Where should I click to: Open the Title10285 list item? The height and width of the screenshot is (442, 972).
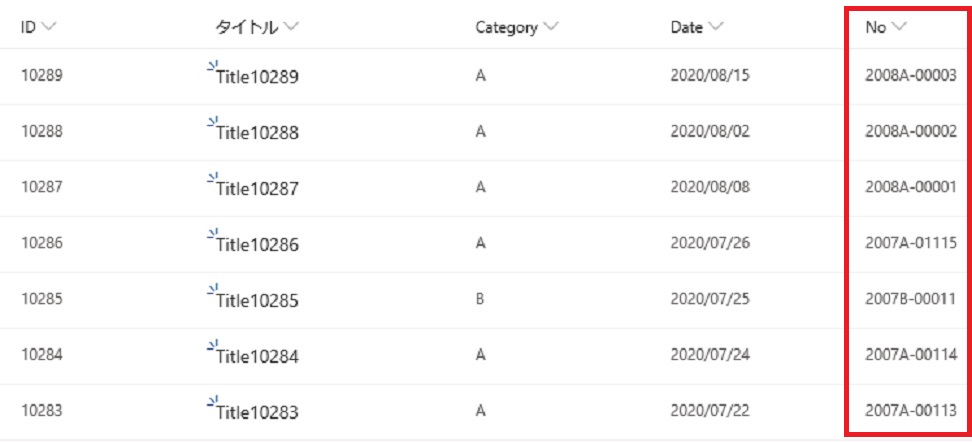pos(257,301)
